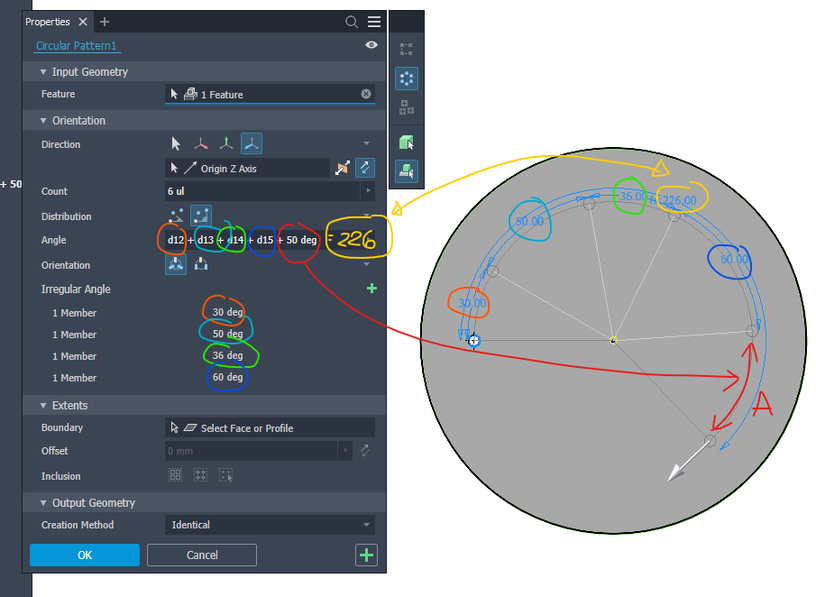Close the Properties tab
816x597 pixels.
pos(83,22)
